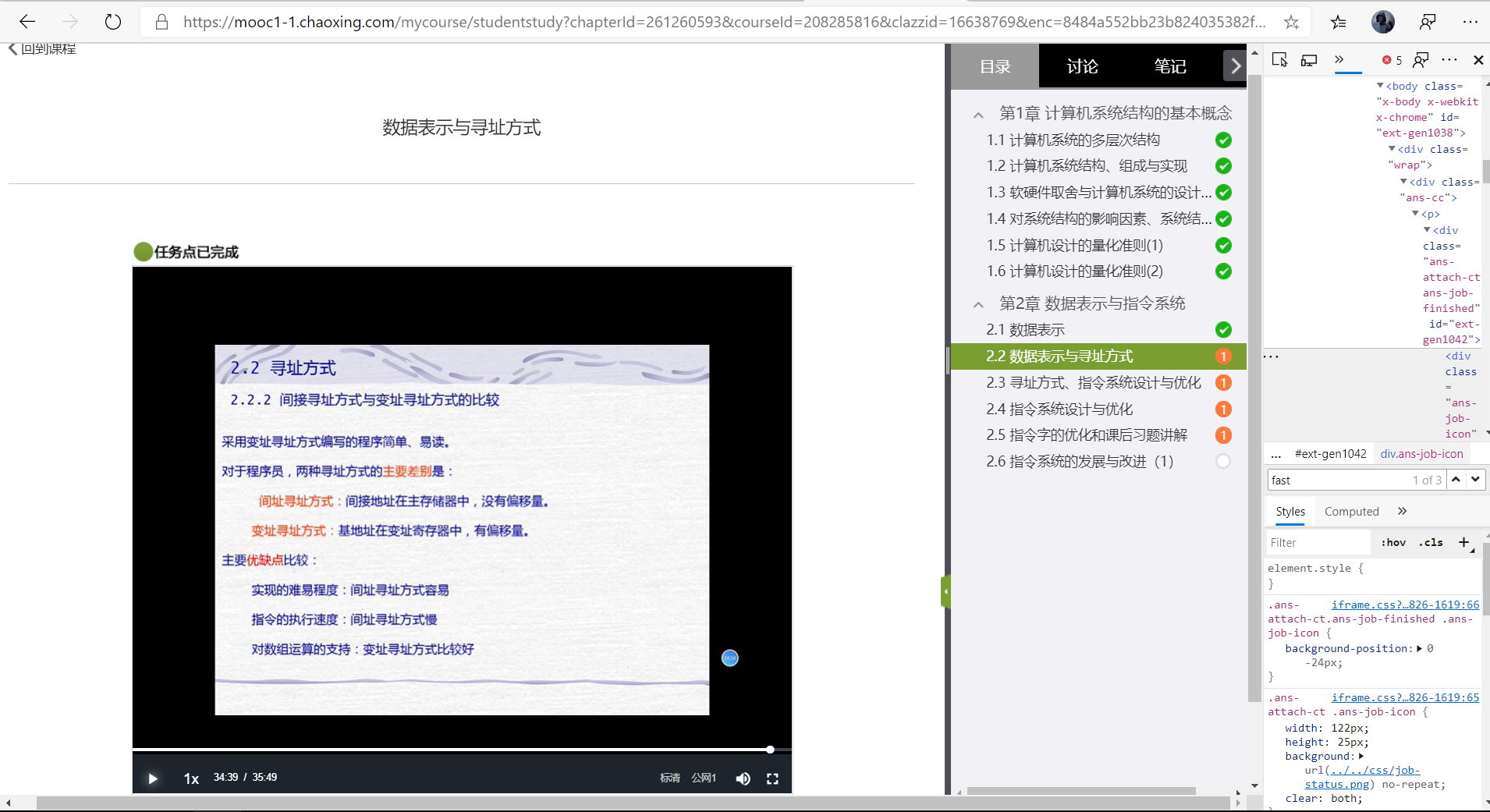1490x812 pixels.
Task: Mute the video volume speaker icon
Action: (743, 778)
